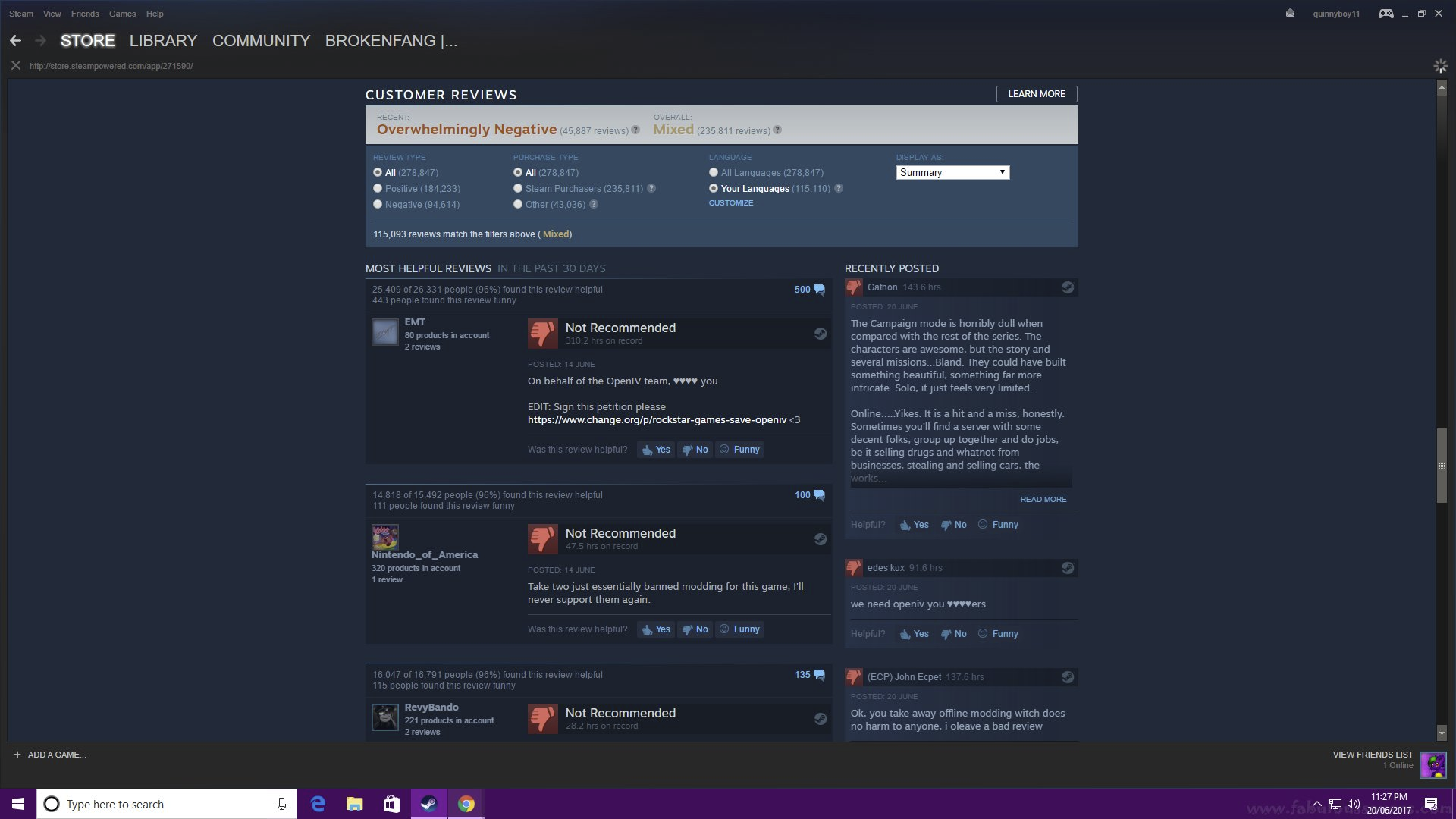Open Big Picture mode controller icon
The width and height of the screenshot is (1456, 819).
pyautogui.click(x=1385, y=14)
